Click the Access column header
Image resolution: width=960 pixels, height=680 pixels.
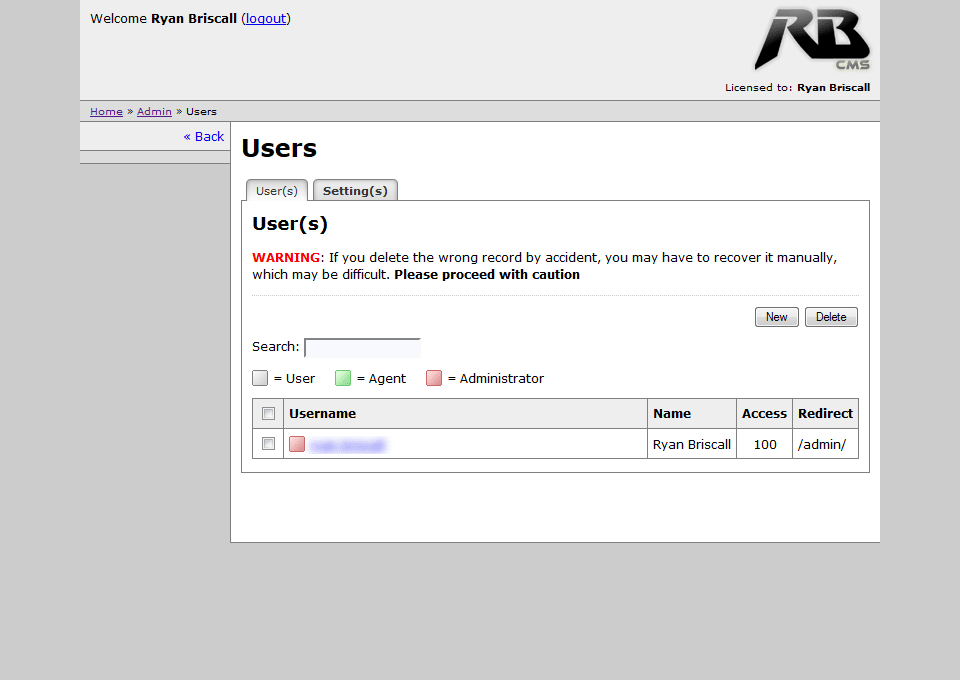764,413
